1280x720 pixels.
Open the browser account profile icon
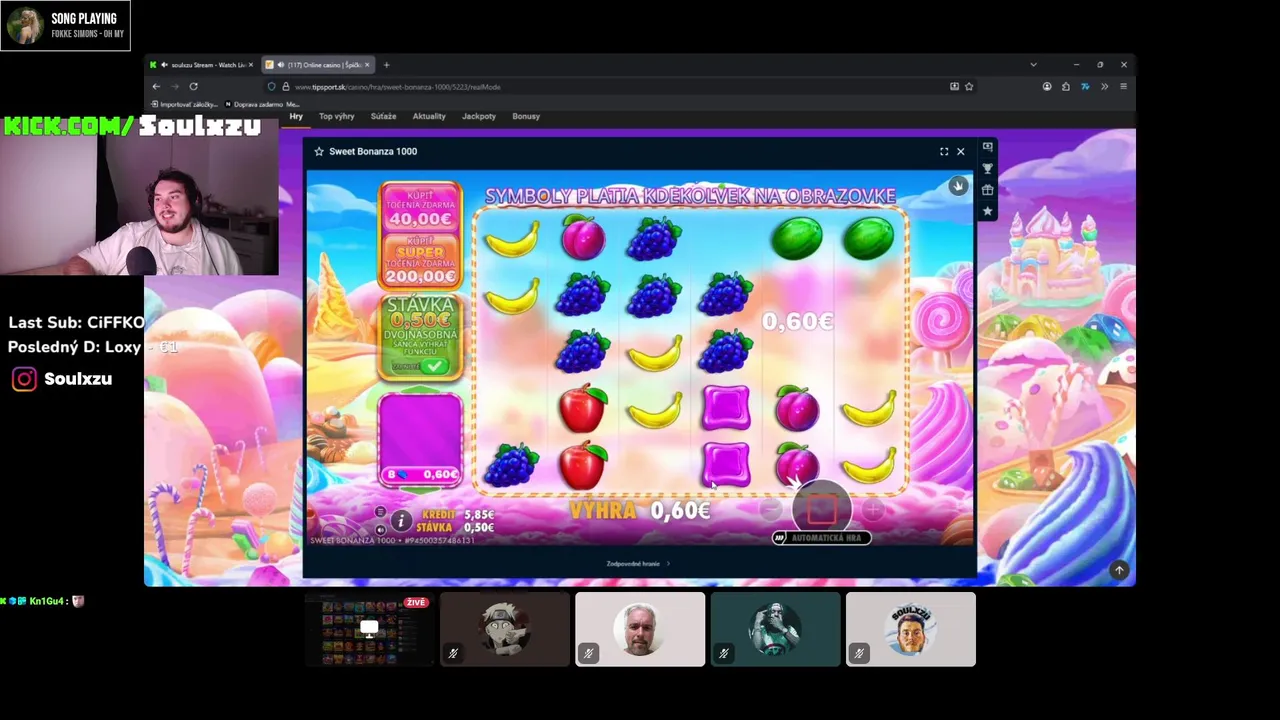[x=1047, y=87]
